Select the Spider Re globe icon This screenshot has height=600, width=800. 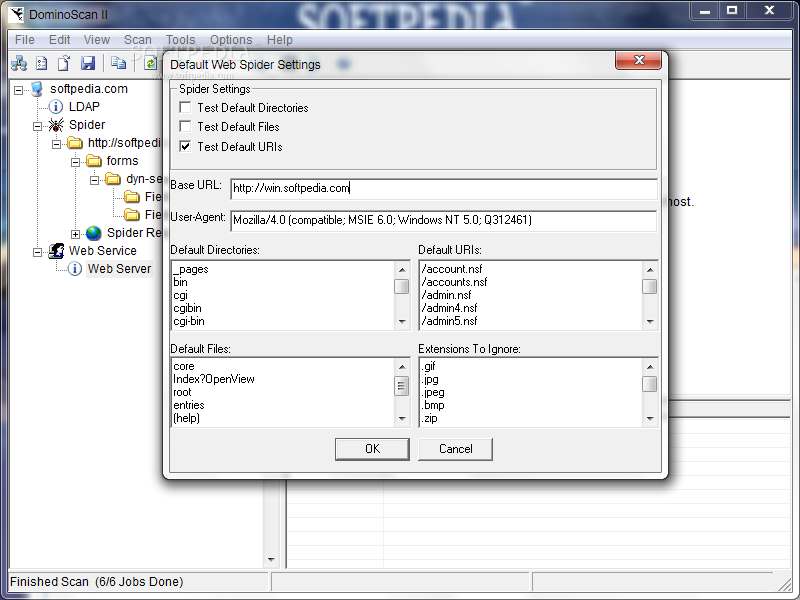click(x=93, y=233)
